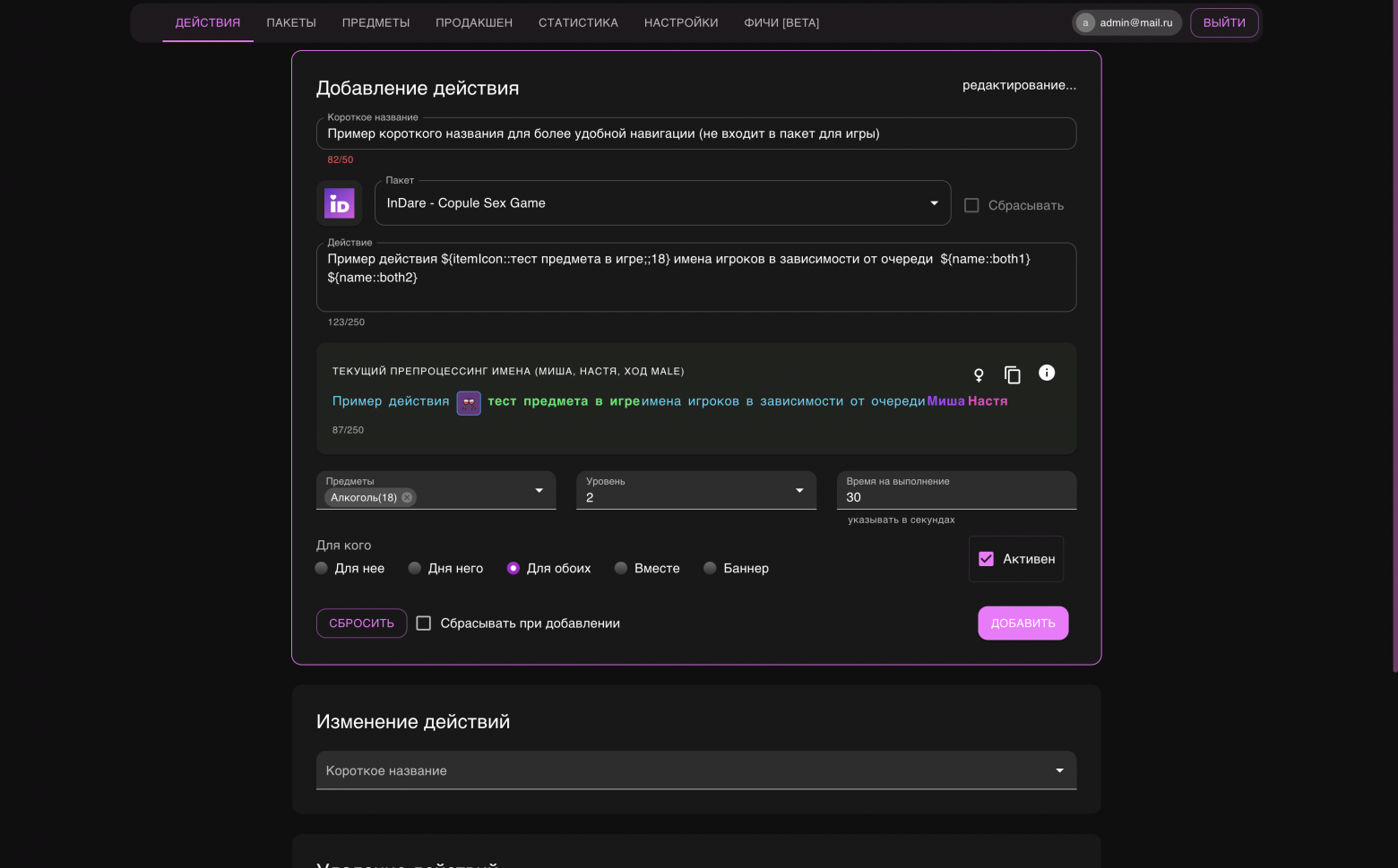Image resolution: width=1398 pixels, height=868 pixels.
Task: Click the admin@mail.ru account chip
Action: point(1126,22)
